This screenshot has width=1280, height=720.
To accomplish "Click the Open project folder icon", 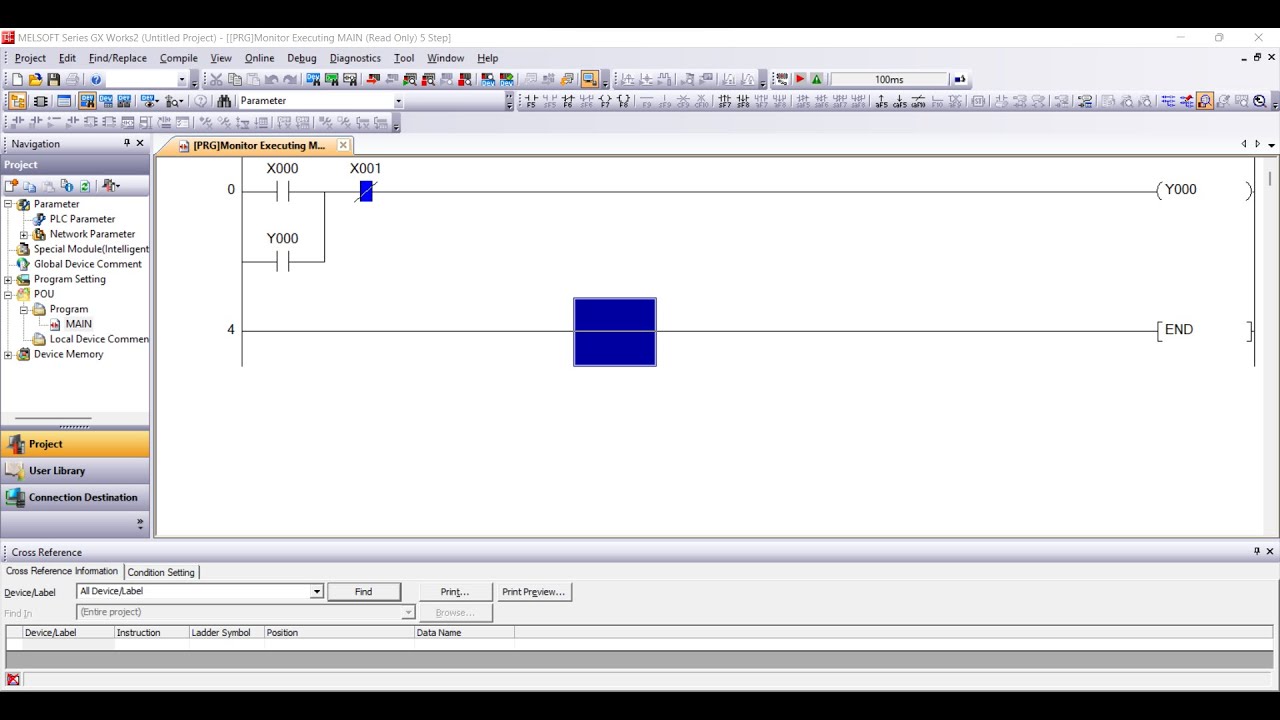I will point(35,79).
